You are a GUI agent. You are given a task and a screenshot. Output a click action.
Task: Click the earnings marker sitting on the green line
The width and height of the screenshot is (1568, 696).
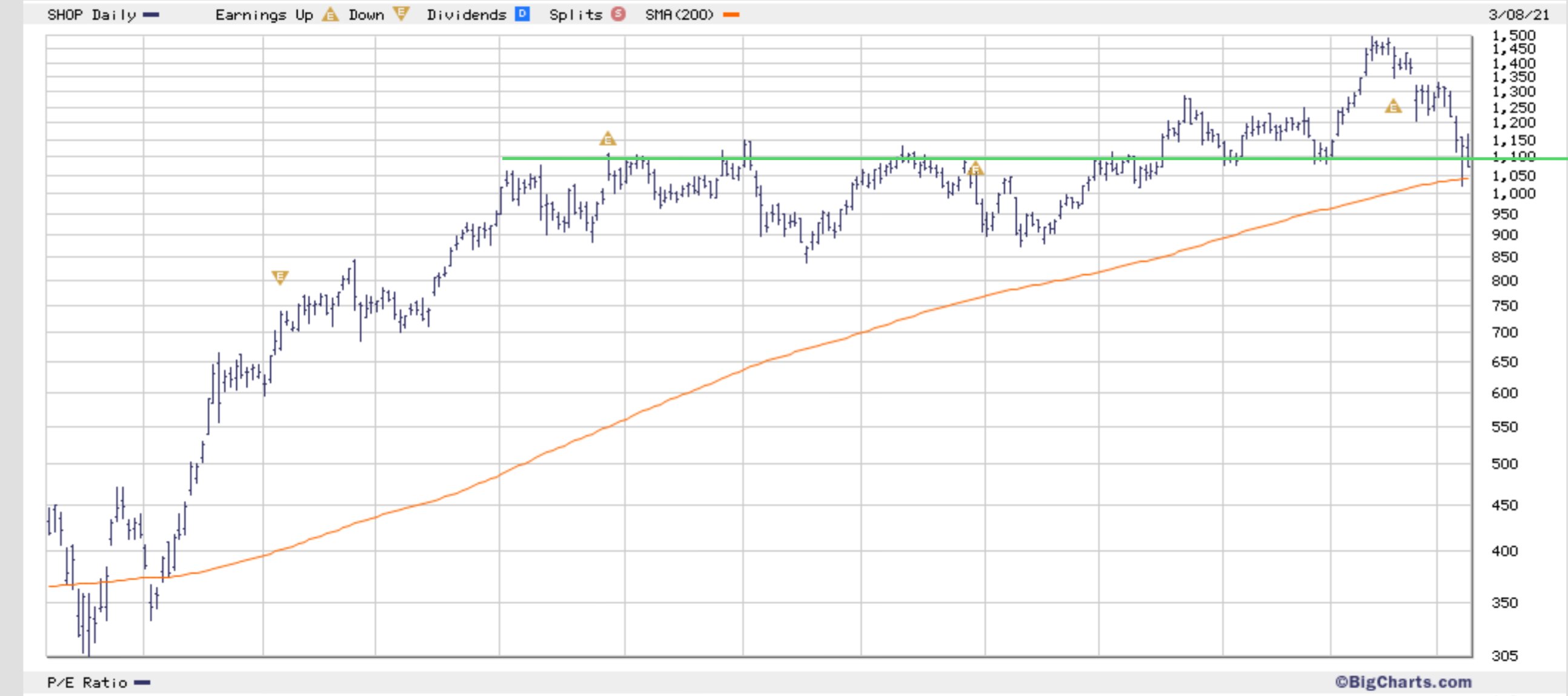975,169
